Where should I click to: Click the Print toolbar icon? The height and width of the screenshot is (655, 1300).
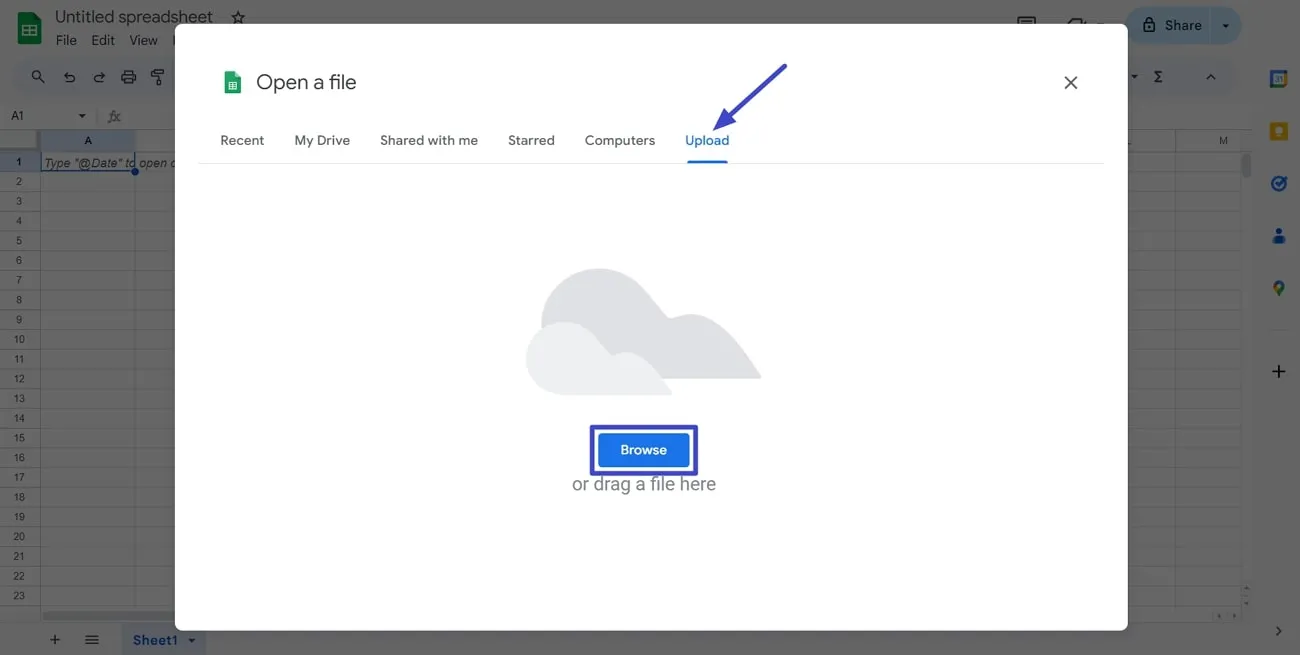coord(128,77)
